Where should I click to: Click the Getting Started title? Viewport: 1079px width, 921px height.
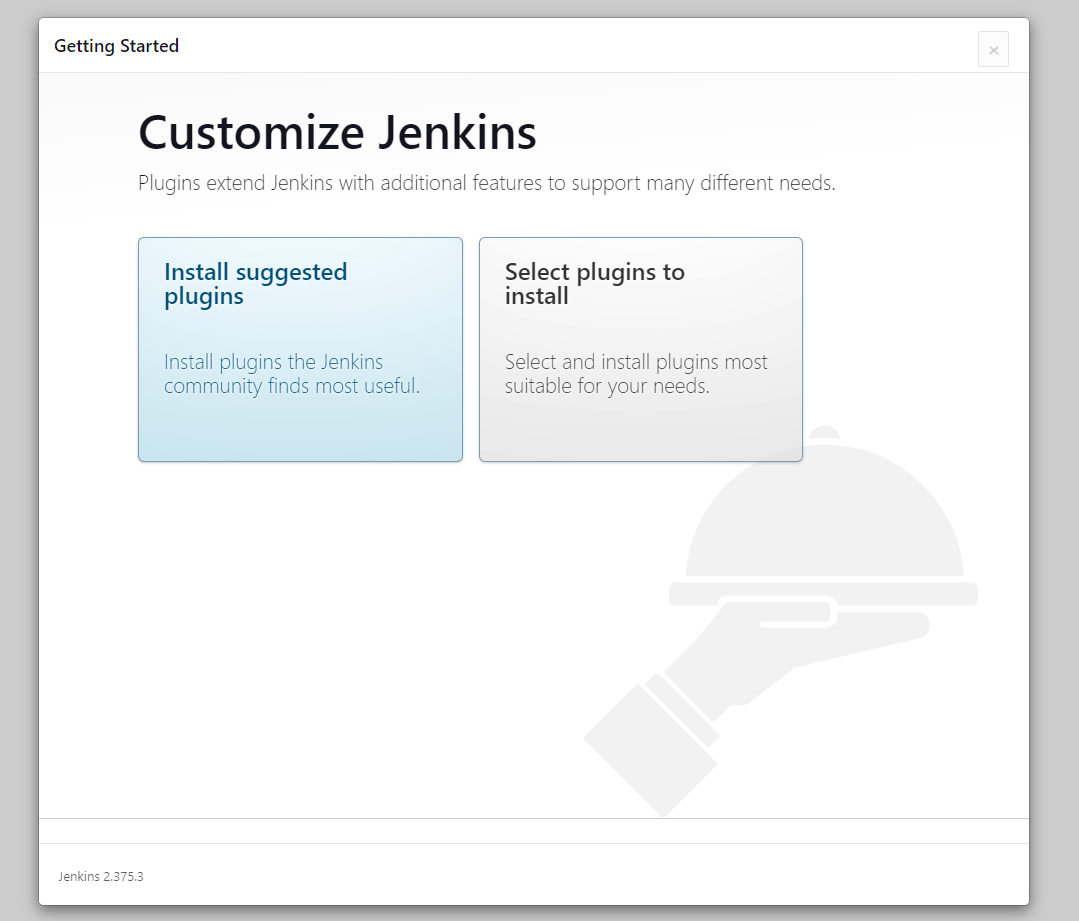tap(117, 46)
